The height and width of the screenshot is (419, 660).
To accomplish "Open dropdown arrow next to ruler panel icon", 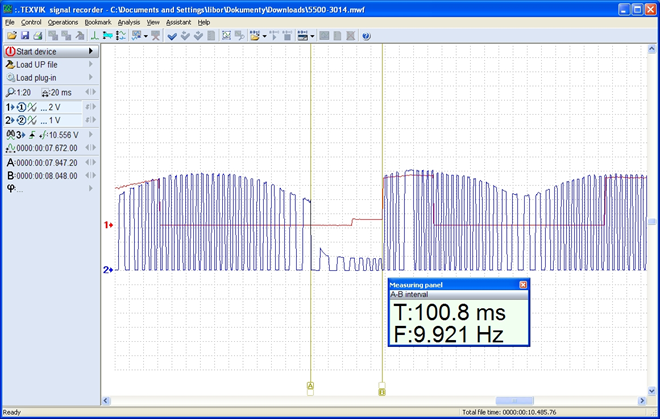I will tap(312, 36).
